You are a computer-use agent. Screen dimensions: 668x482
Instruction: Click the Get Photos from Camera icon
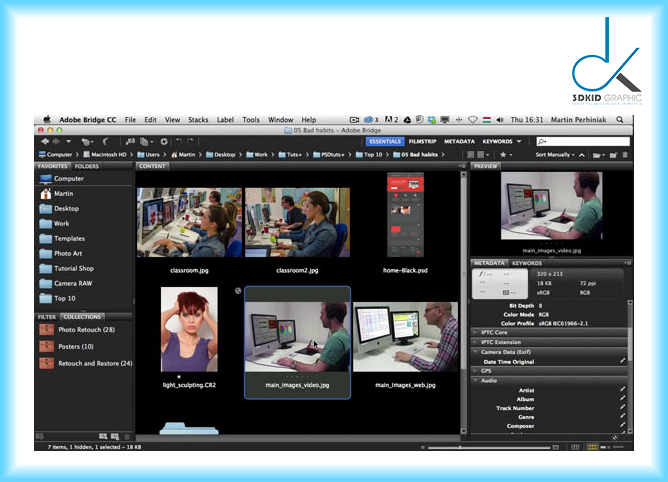coord(130,142)
